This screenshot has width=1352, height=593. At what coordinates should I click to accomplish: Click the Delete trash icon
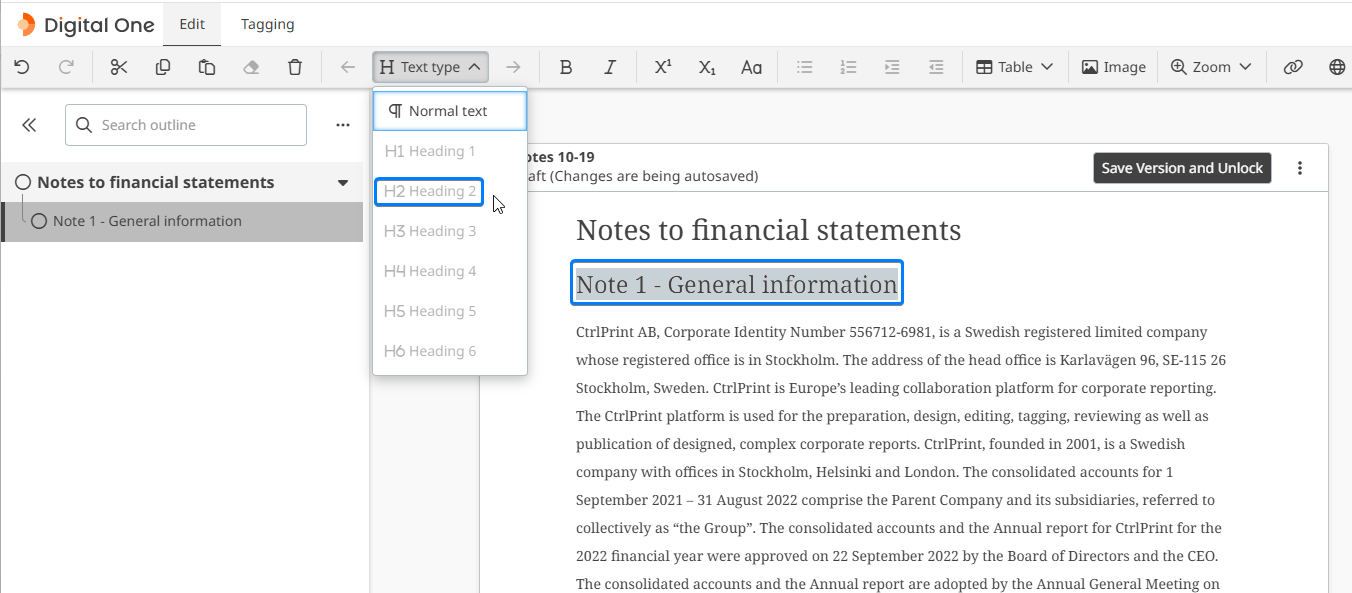(295, 67)
